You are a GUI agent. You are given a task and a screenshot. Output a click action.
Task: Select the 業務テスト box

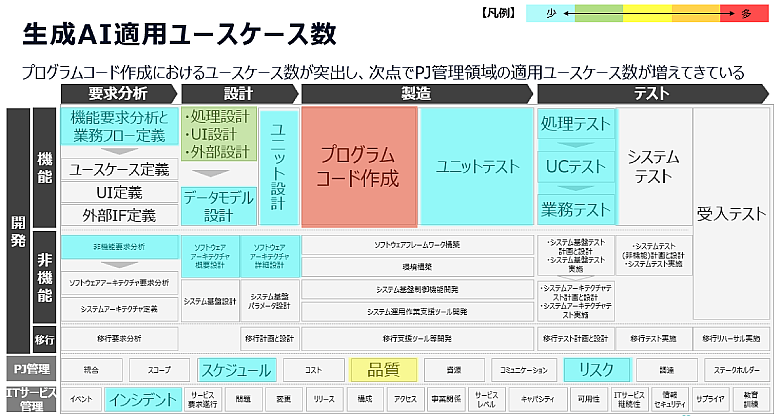575,209
